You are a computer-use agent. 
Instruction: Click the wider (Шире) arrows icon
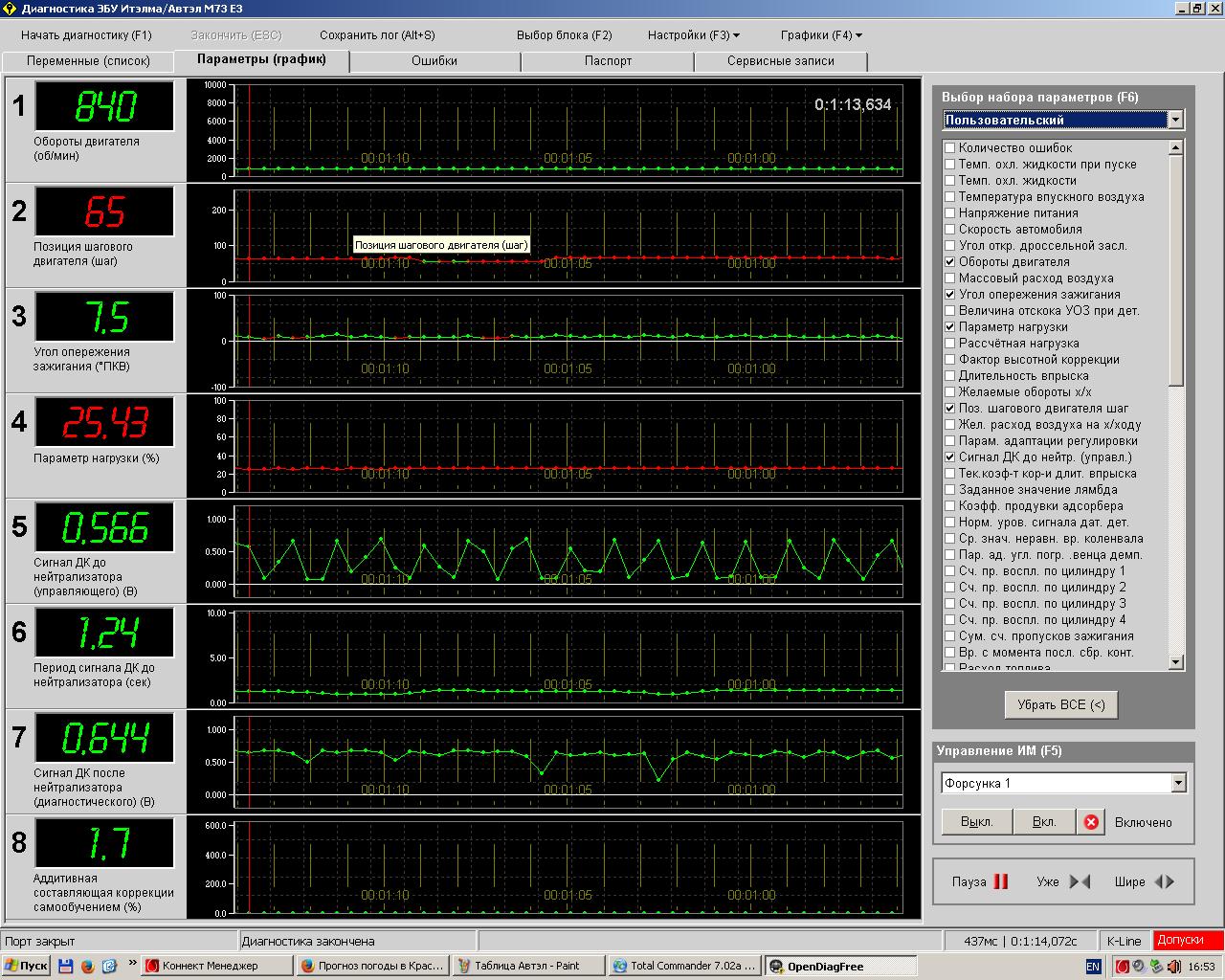click(1164, 881)
